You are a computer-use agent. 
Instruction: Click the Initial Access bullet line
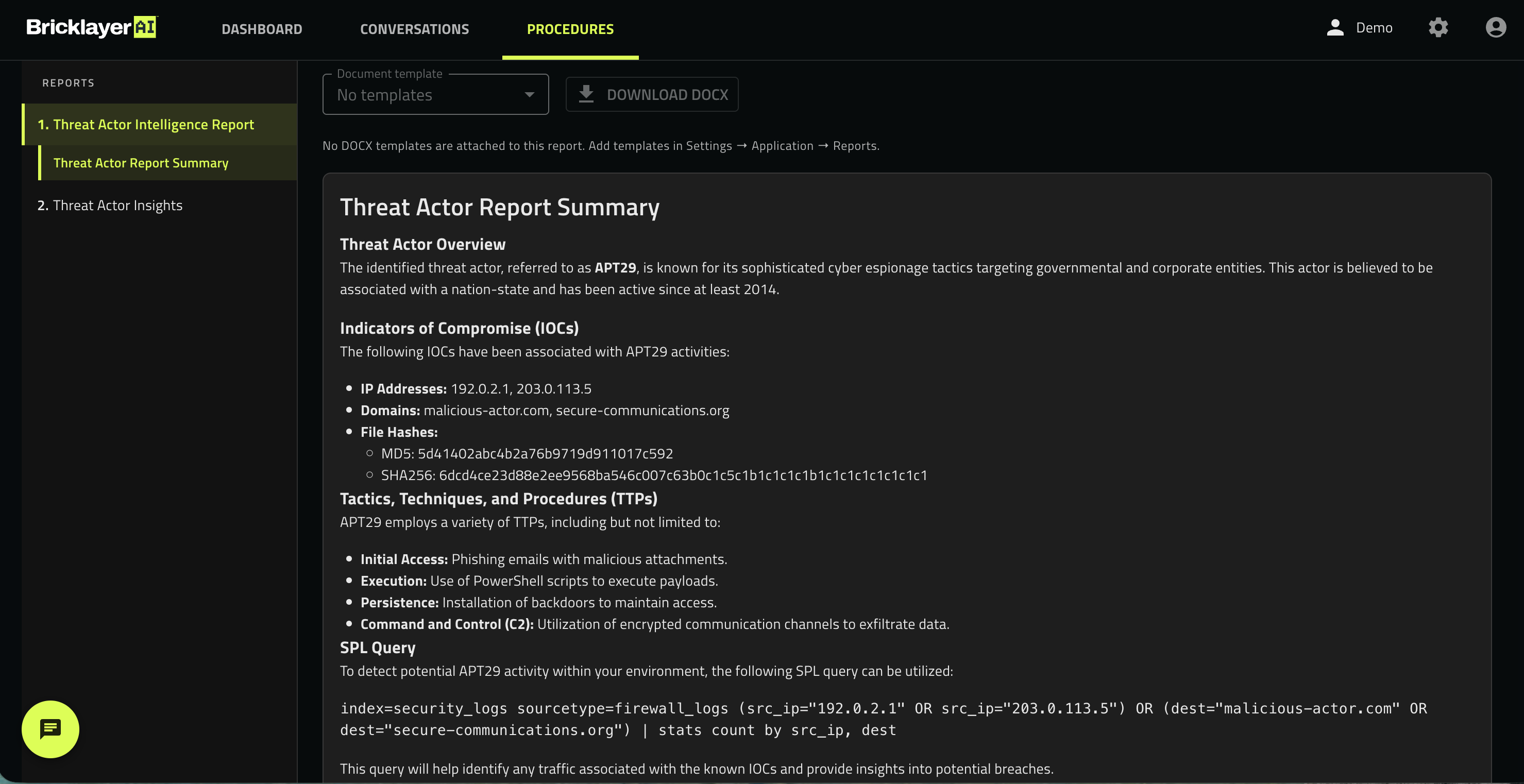coord(544,559)
